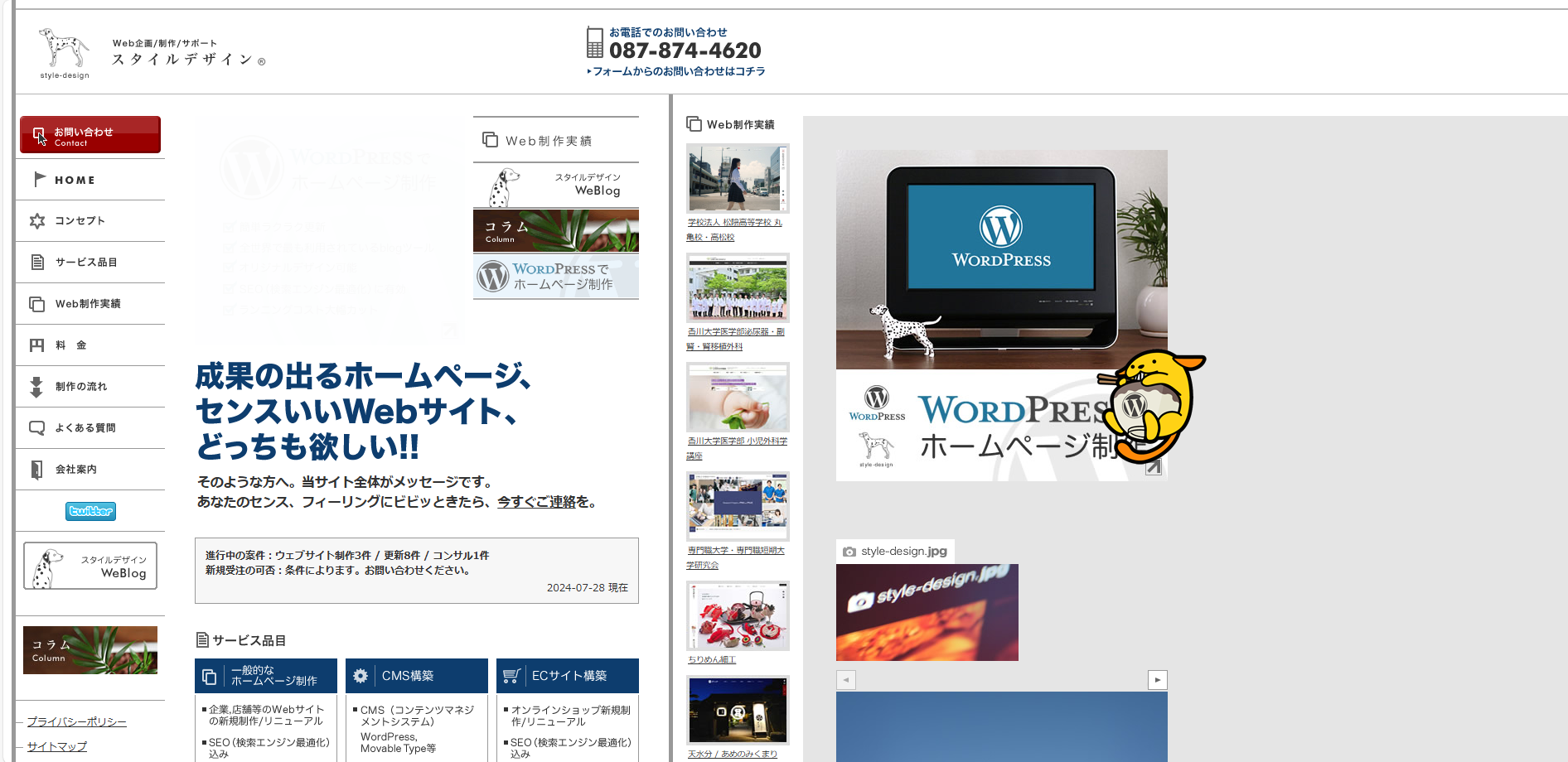Click the 制作の流れ down-arrow icon
Screen dimensions: 1568x762
pyautogui.click(x=36, y=387)
